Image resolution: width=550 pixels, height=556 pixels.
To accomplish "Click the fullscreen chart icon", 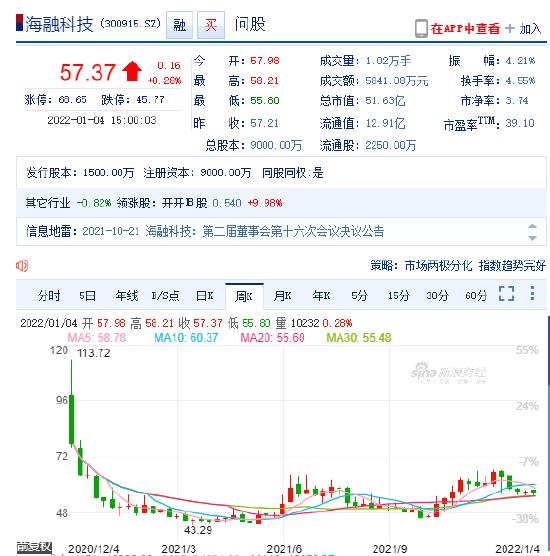I will 506,293.
